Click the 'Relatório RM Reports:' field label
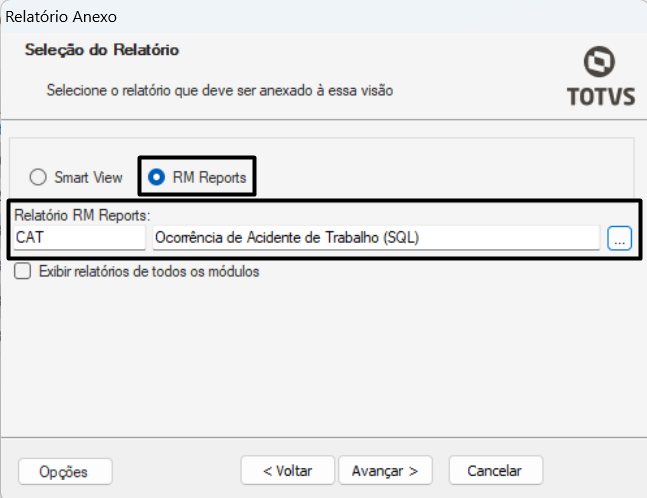 (x=82, y=215)
